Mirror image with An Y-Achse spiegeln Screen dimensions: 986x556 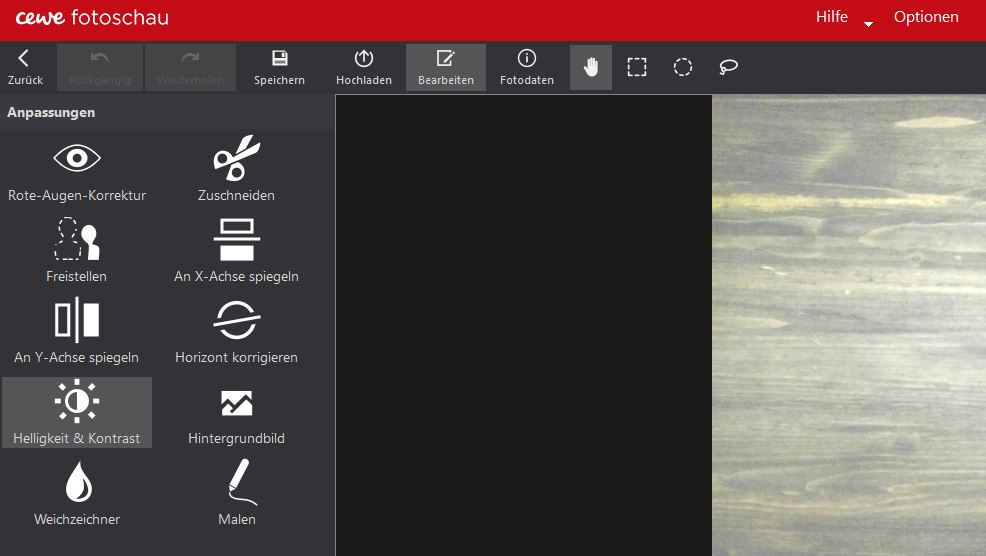coord(77,331)
